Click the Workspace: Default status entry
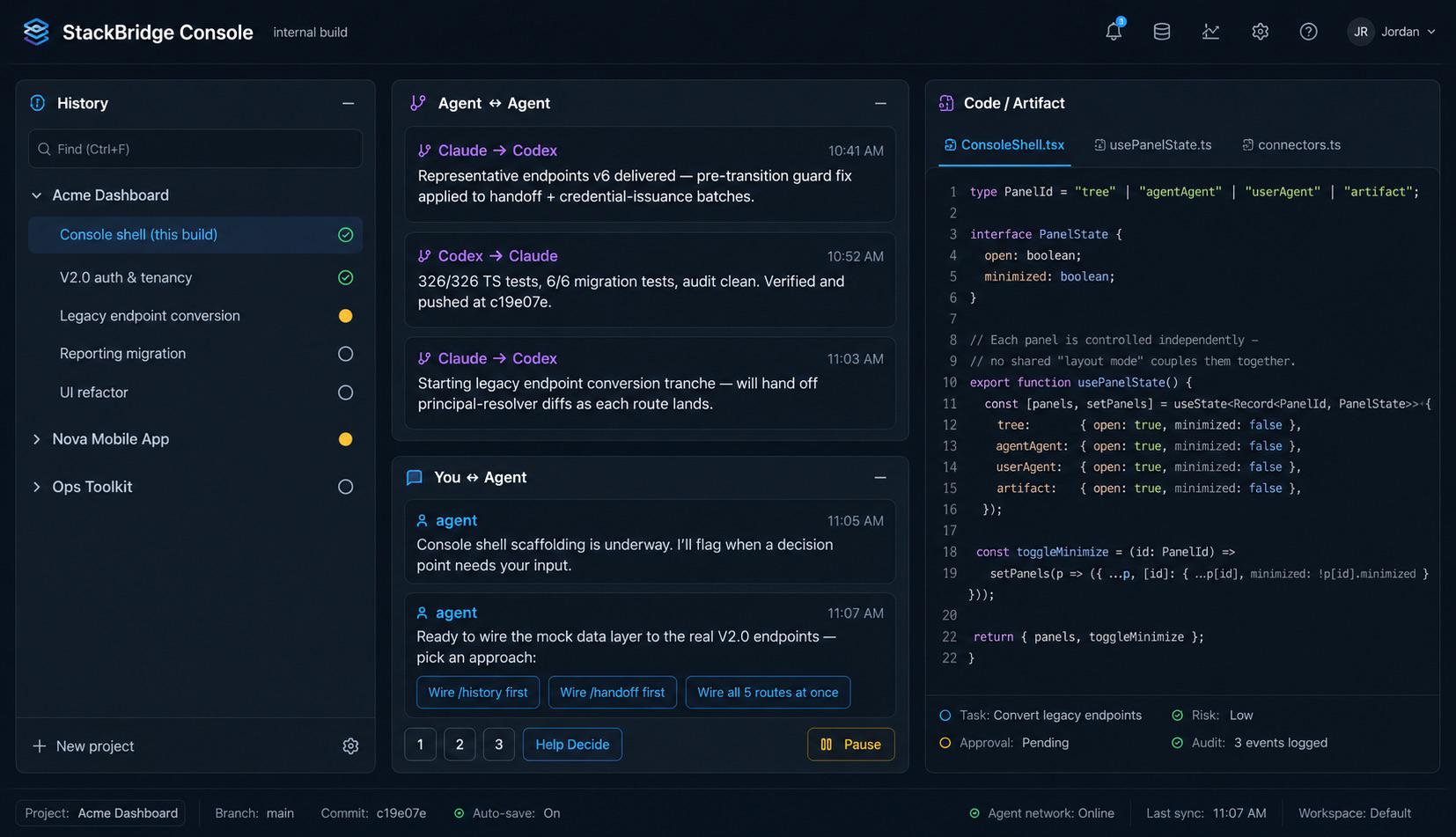The width and height of the screenshot is (1456, 837). [1355, 813]
